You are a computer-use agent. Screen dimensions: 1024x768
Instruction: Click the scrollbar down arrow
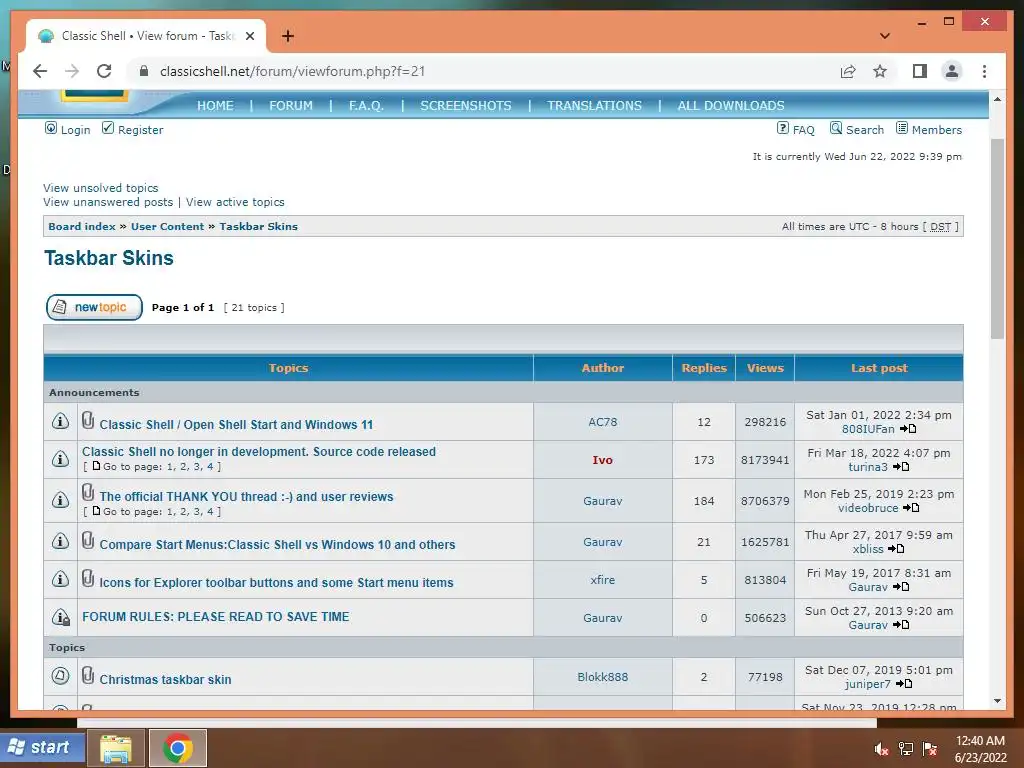(x=997, y=701)
